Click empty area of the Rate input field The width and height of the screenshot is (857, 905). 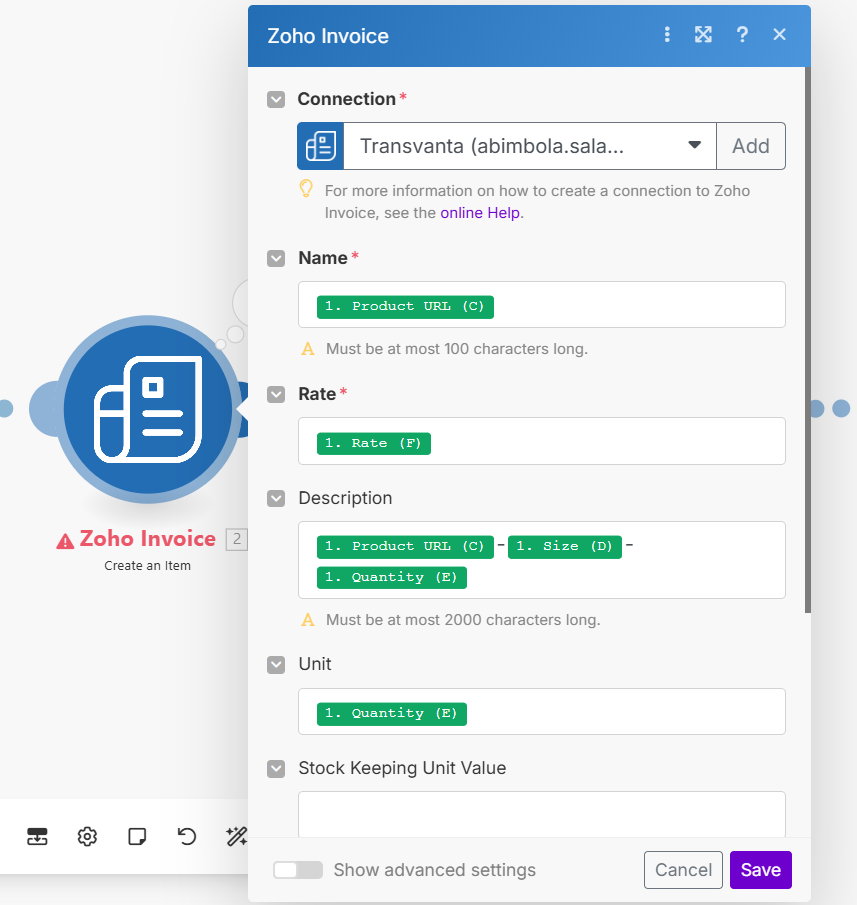[606, 441]
